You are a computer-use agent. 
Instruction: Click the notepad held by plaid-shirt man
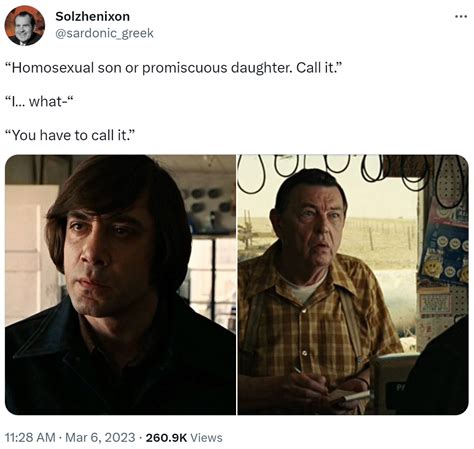click(348, 397)
